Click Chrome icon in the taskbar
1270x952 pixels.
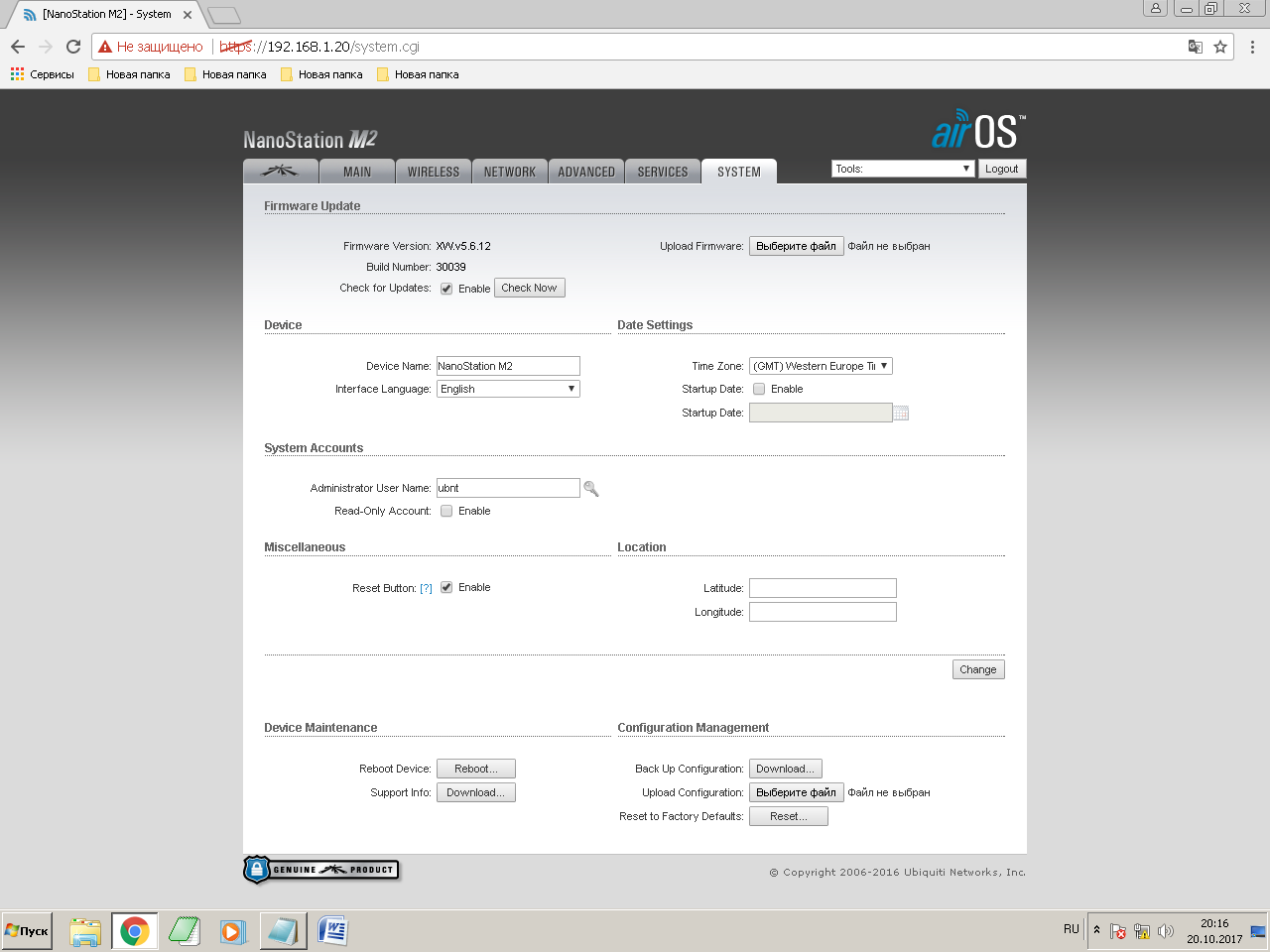pos(134,931)
